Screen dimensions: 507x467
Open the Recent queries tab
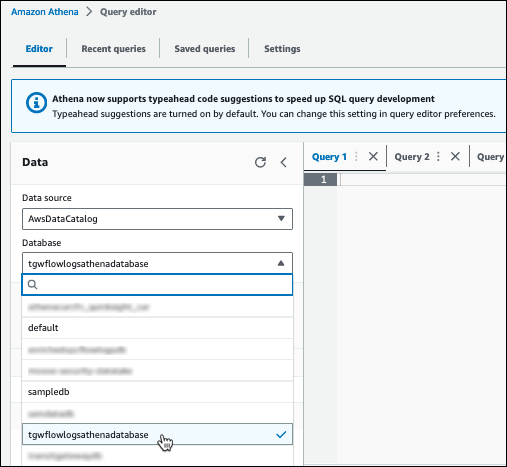pos(113,49)
